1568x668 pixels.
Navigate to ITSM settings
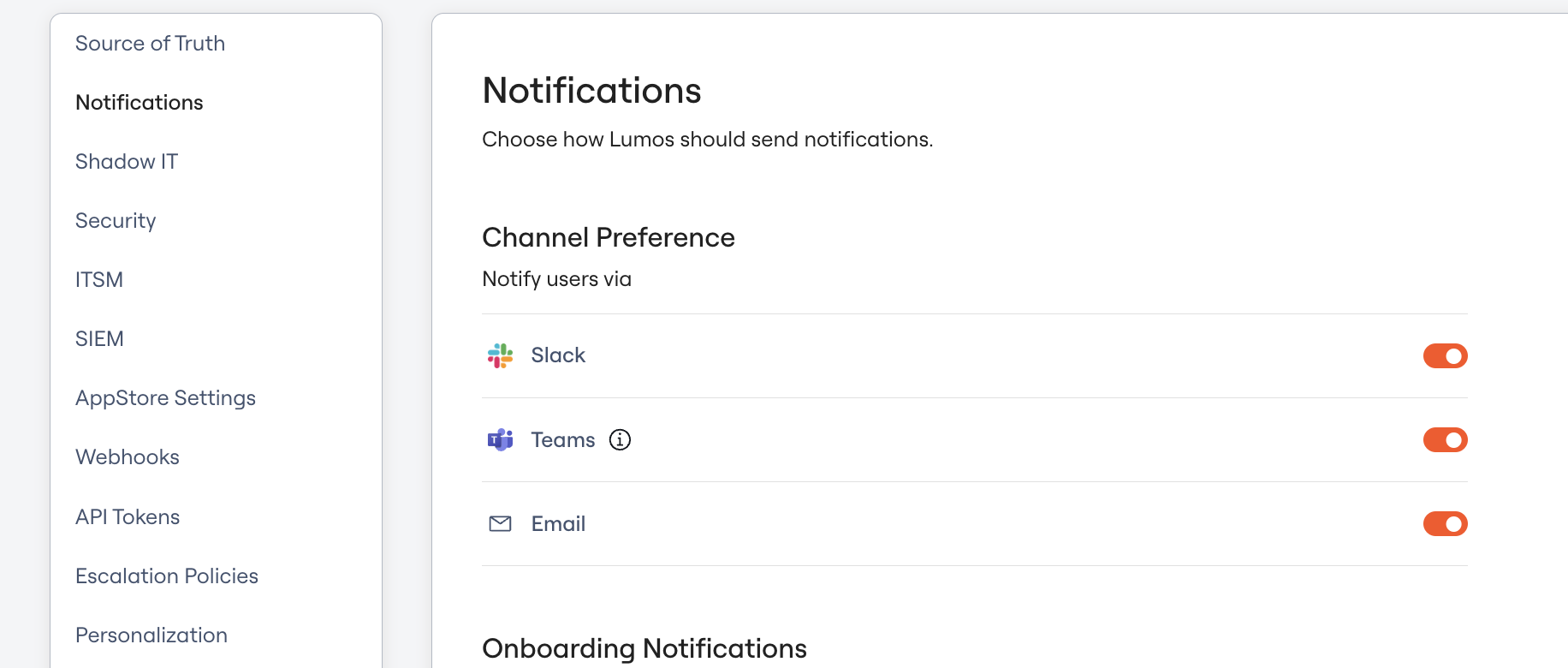[x=99, y=279]
